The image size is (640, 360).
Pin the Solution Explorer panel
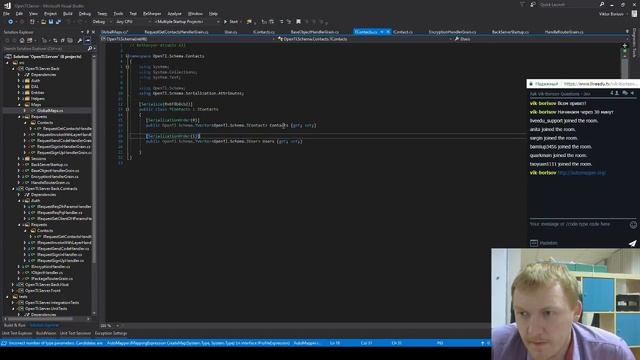tap(87, 32)
